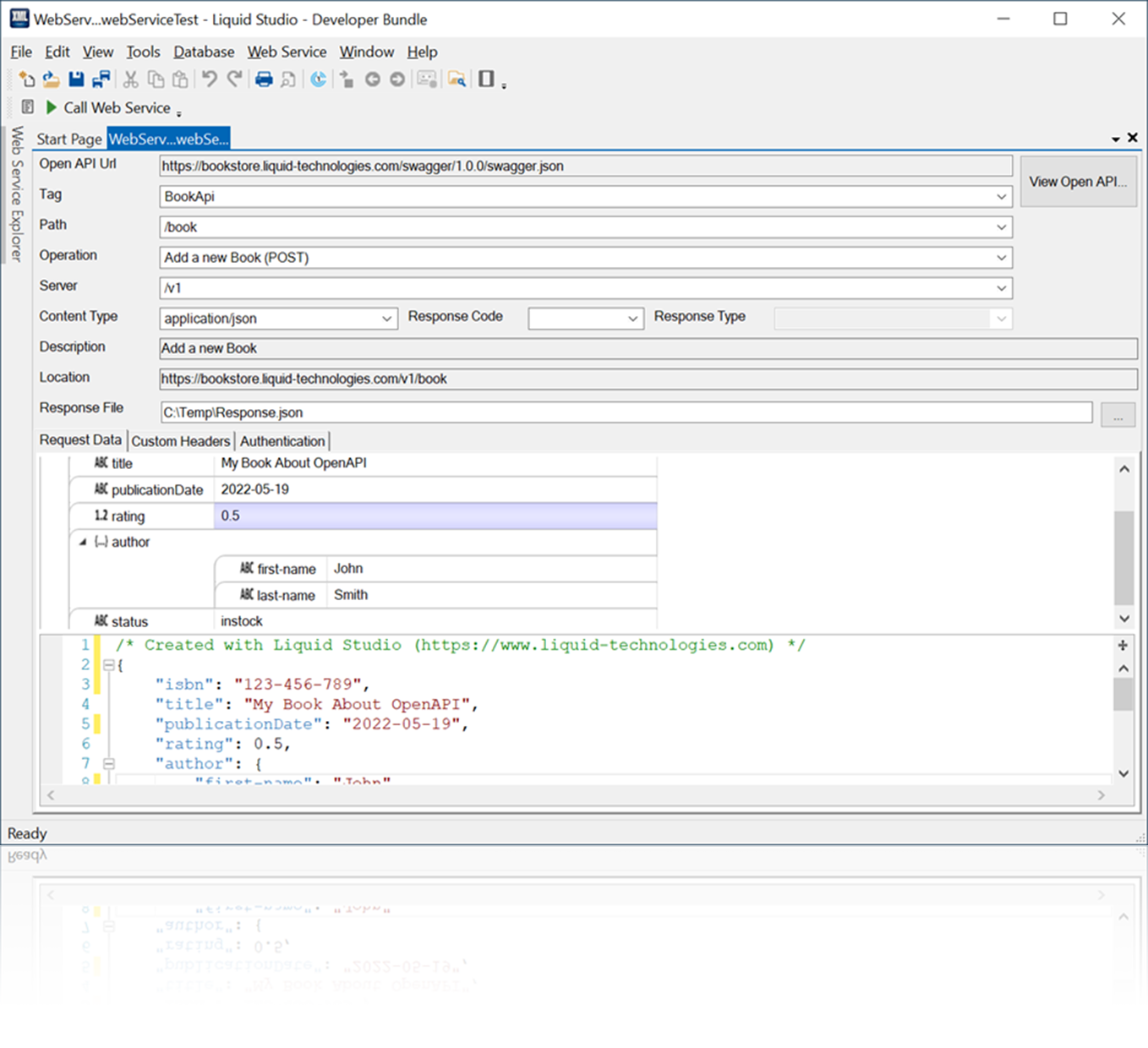Click the New File toolbar icon
1148x1048 pixels.
27,79
